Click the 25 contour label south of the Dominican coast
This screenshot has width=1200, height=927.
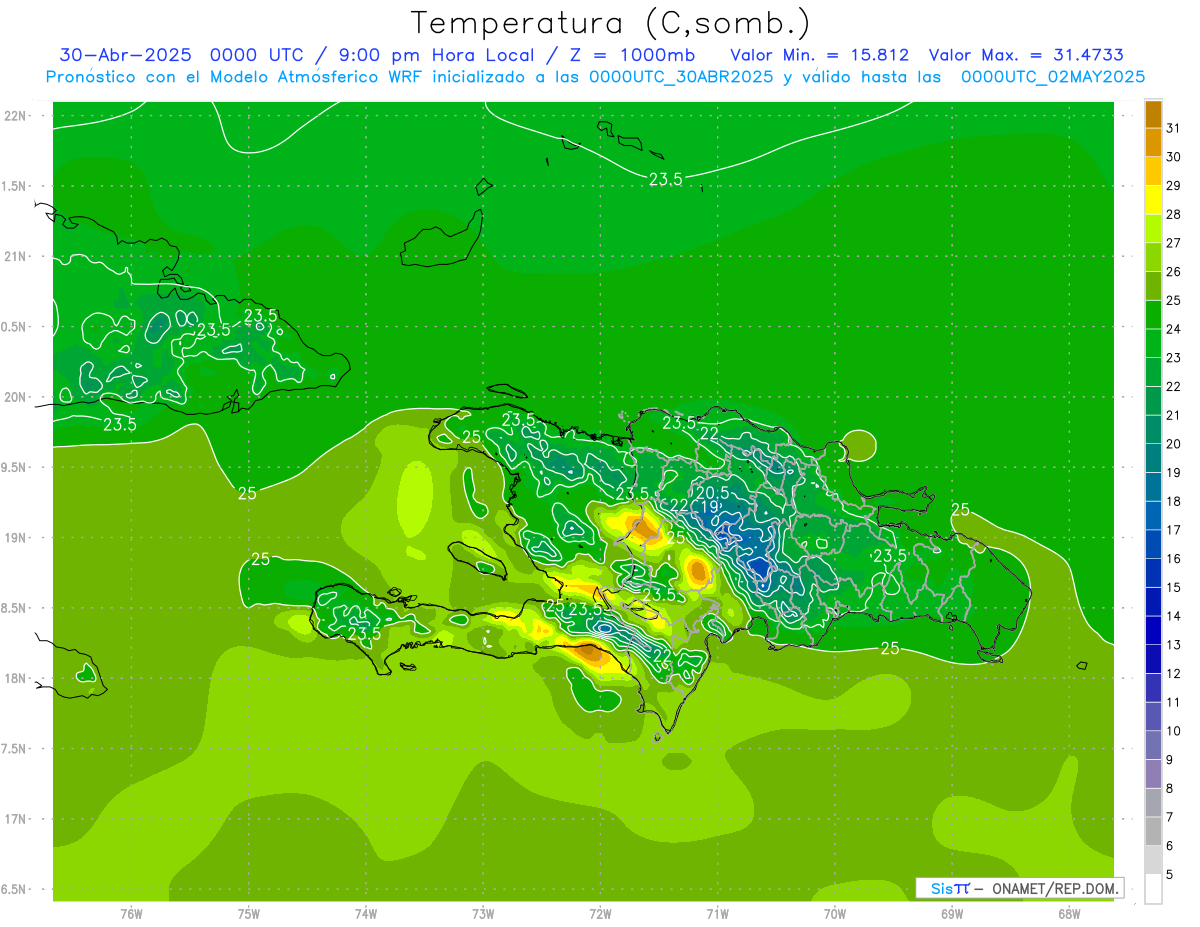[x=890, y=648]
